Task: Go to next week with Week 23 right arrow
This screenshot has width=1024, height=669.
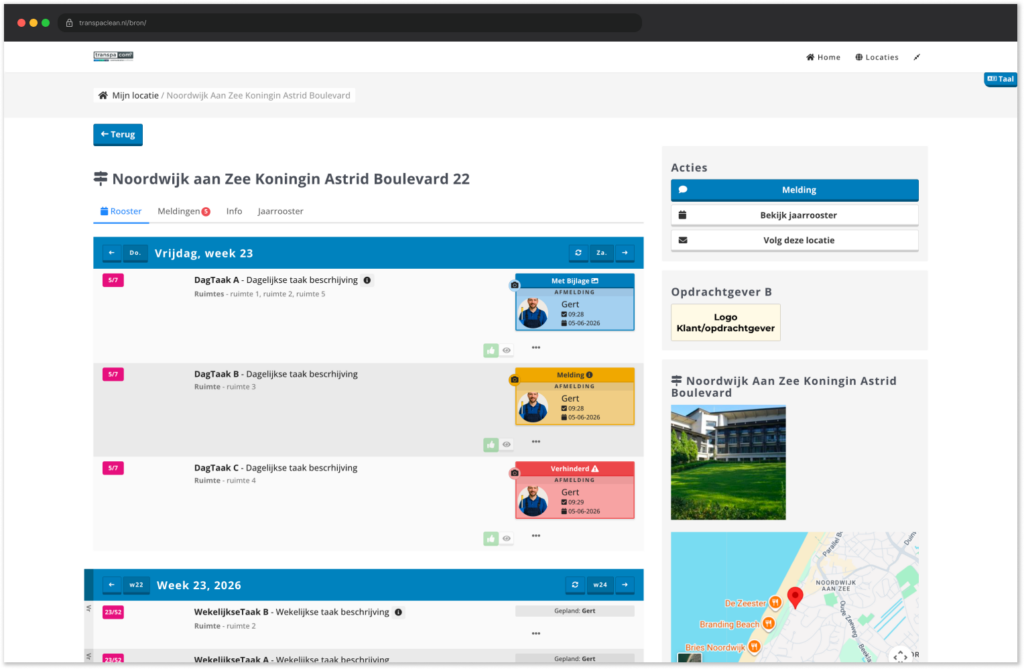Action: (625, 585)
